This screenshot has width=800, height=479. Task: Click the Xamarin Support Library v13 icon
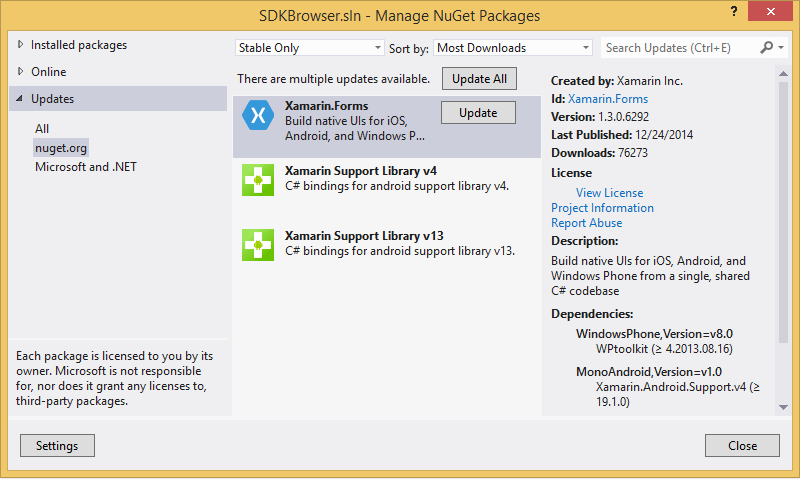pyautogui.click(x=258, y=245)
